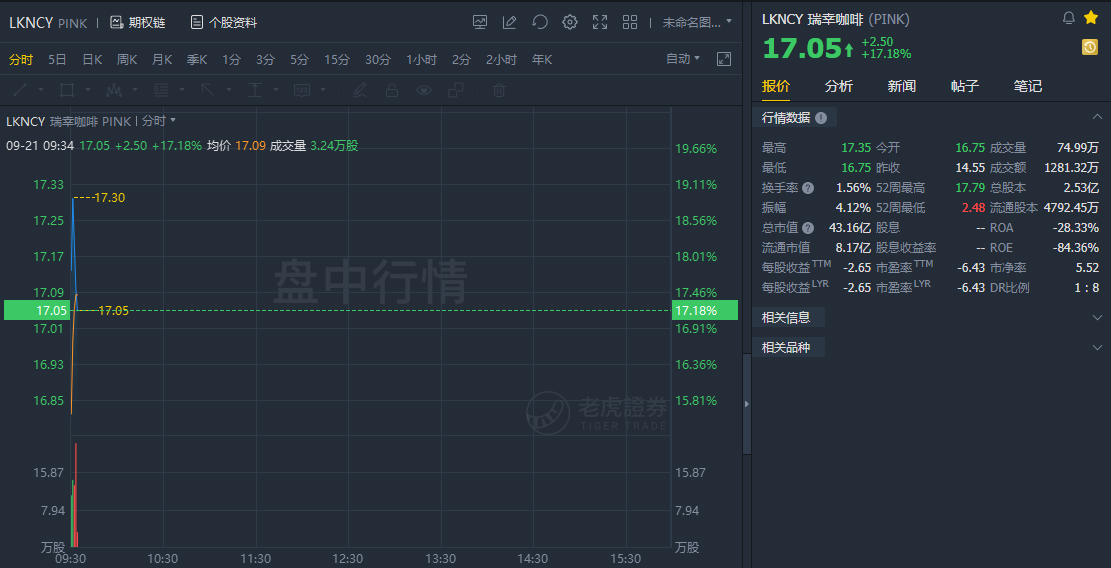The image size is (1111, 568).
Task: Click the pop-out chart window icon
Action: tap(723, 59)
